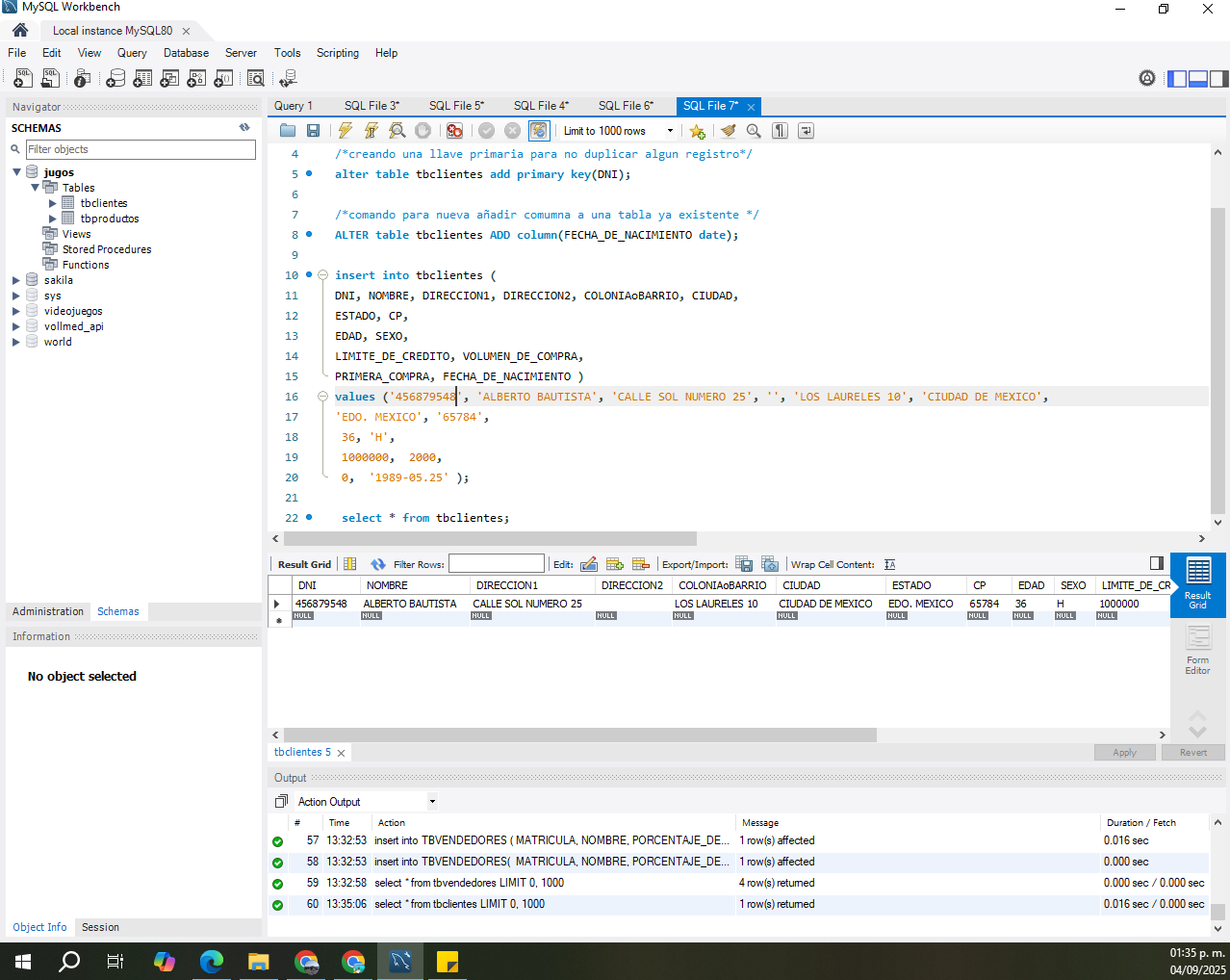
Task: Run EXPLAIN on the current statement
Action: tap(397, 131)
